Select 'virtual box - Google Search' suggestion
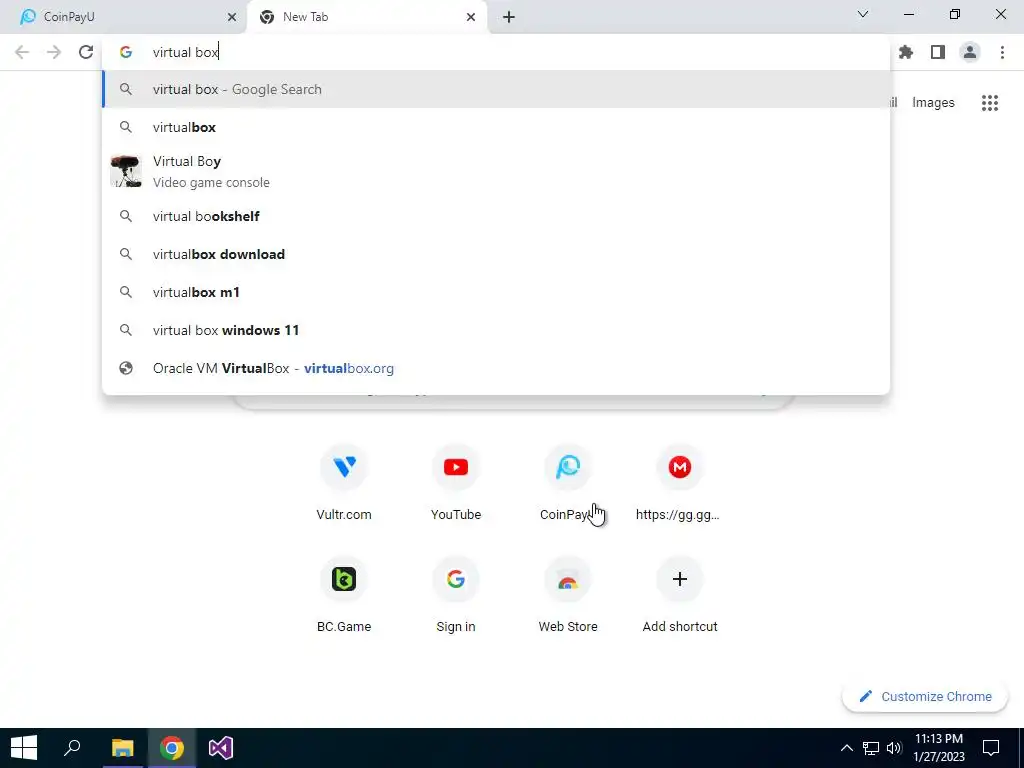Viewport: 1024px width, 768px height. [x=496, y=89]
